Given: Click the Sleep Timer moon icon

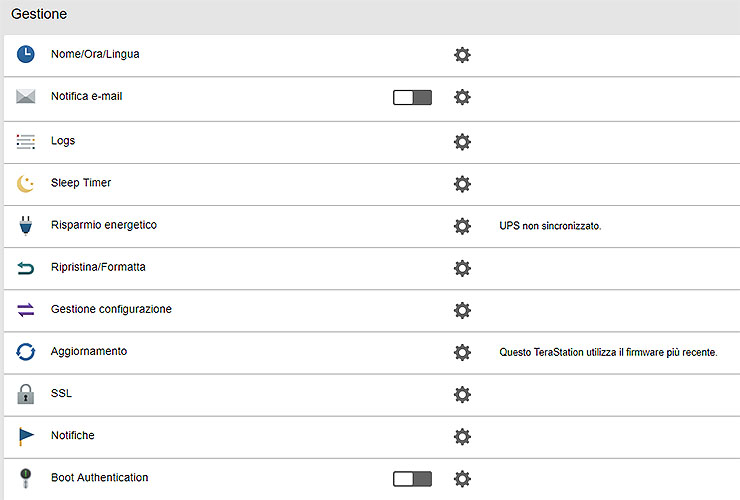Looking at the screenshot, I should tap(26, 184).
